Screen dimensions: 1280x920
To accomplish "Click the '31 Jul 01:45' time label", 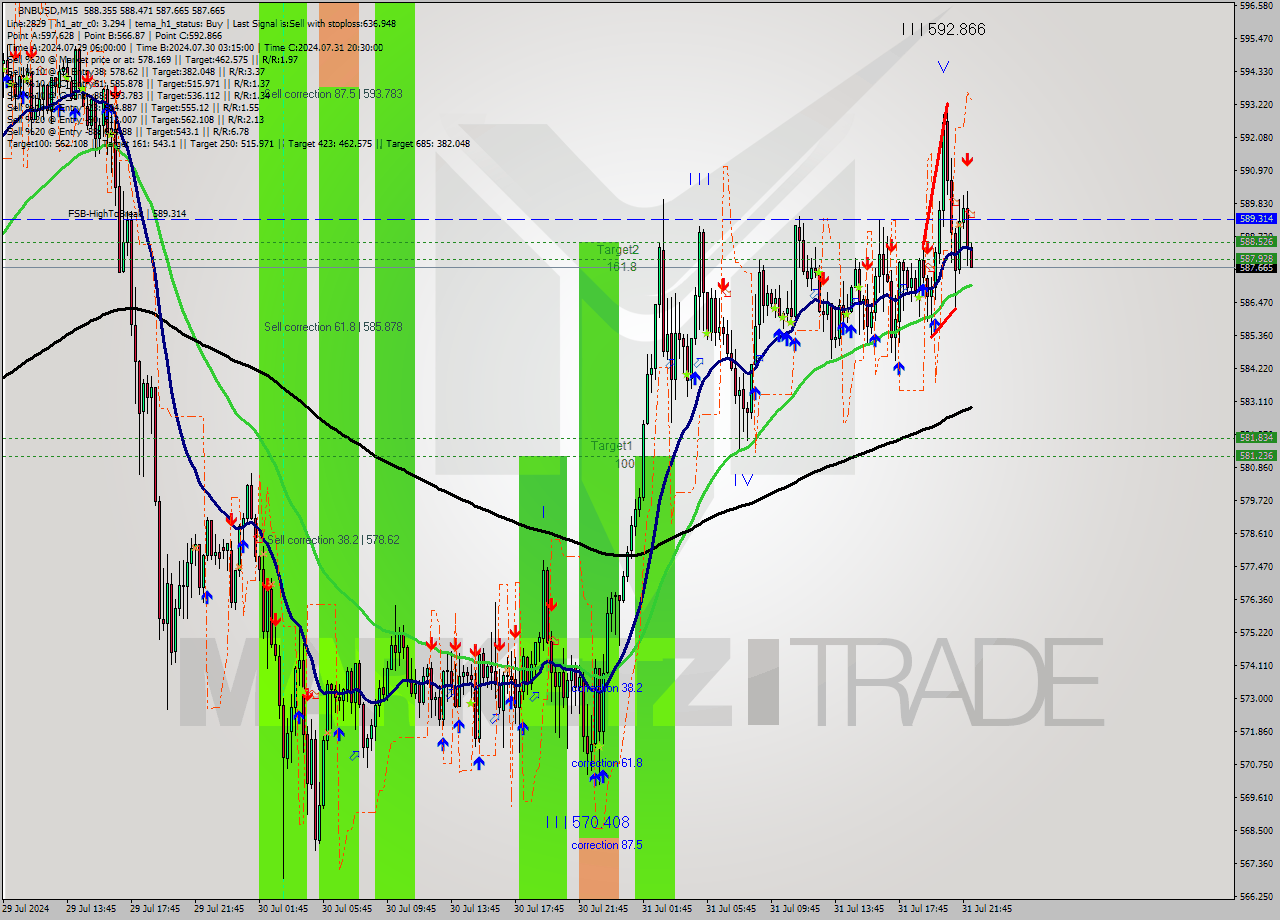I will tap(667, 909).
